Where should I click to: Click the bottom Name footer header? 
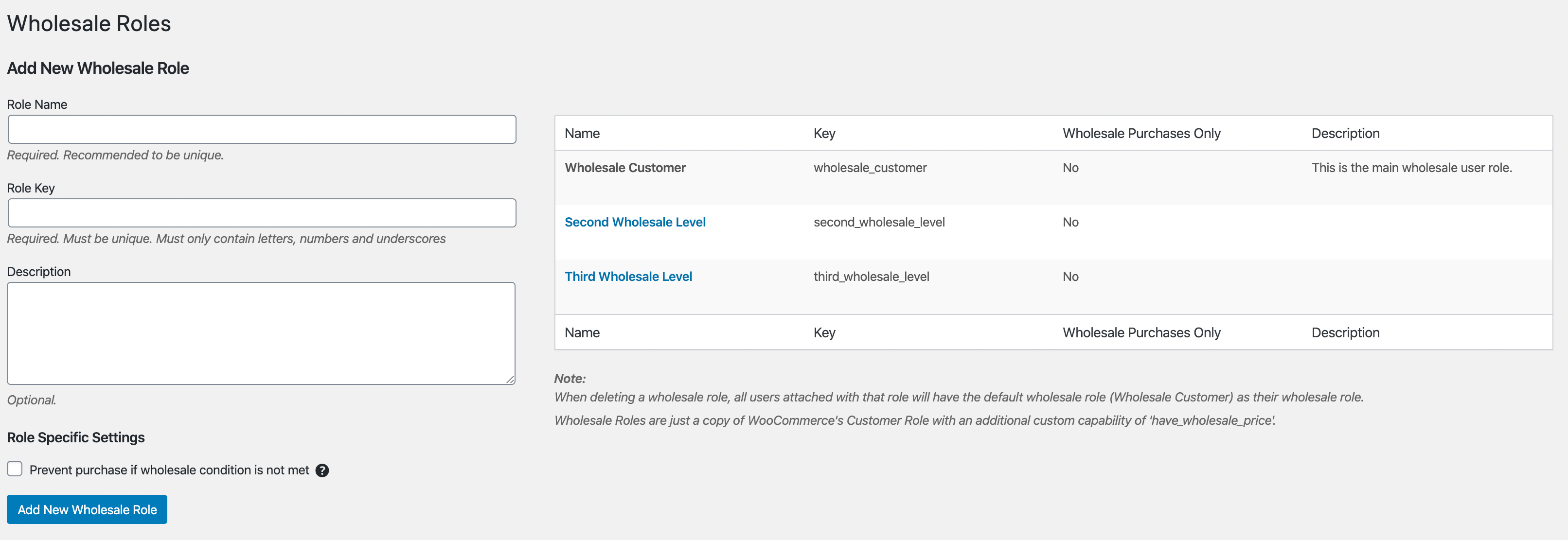point(582,332)
